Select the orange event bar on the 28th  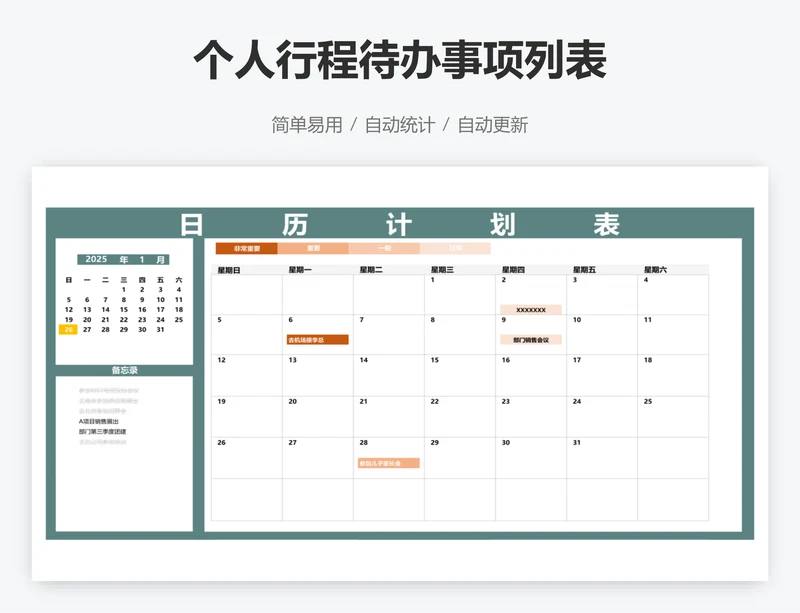[x=388, y=463]
